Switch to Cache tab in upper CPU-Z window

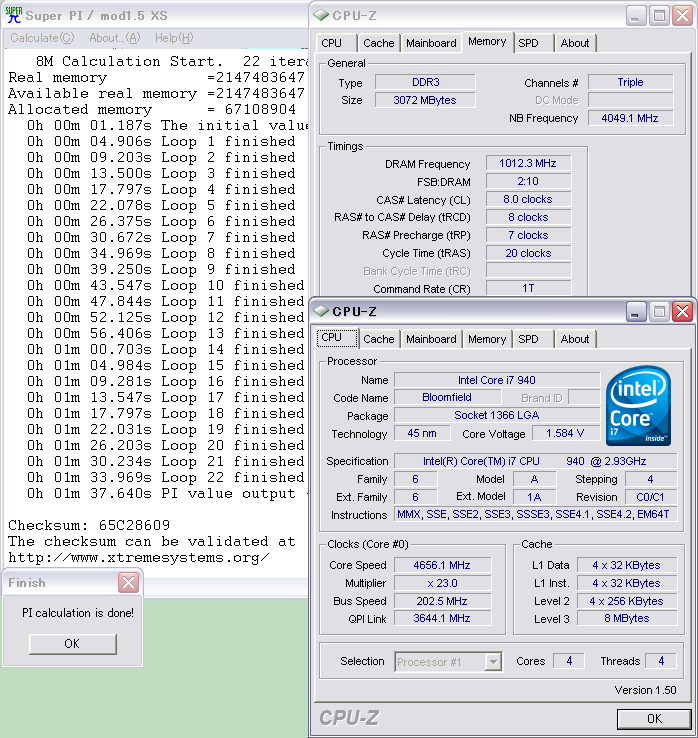pyautogui.click(x=378, y=43)
